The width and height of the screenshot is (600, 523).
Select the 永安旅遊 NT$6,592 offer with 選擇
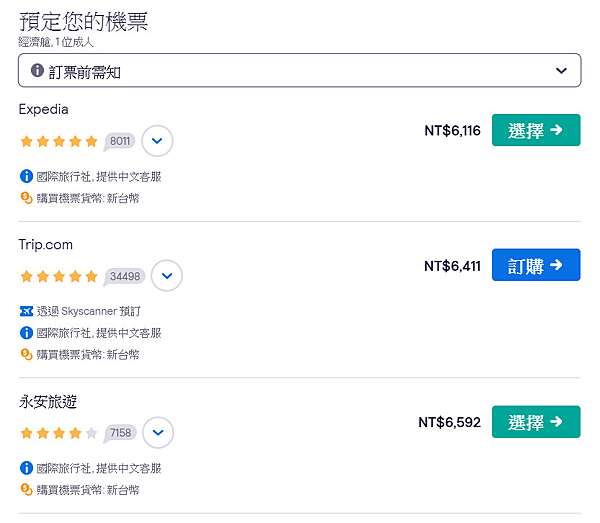pyautogui.click(x=536, y=422)
